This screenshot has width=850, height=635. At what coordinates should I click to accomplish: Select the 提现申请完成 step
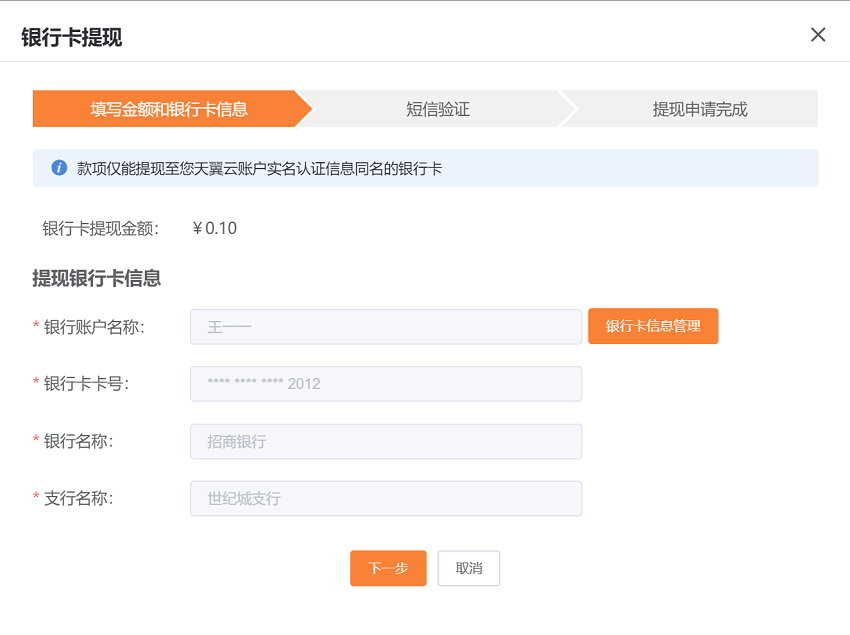point(699,109)
